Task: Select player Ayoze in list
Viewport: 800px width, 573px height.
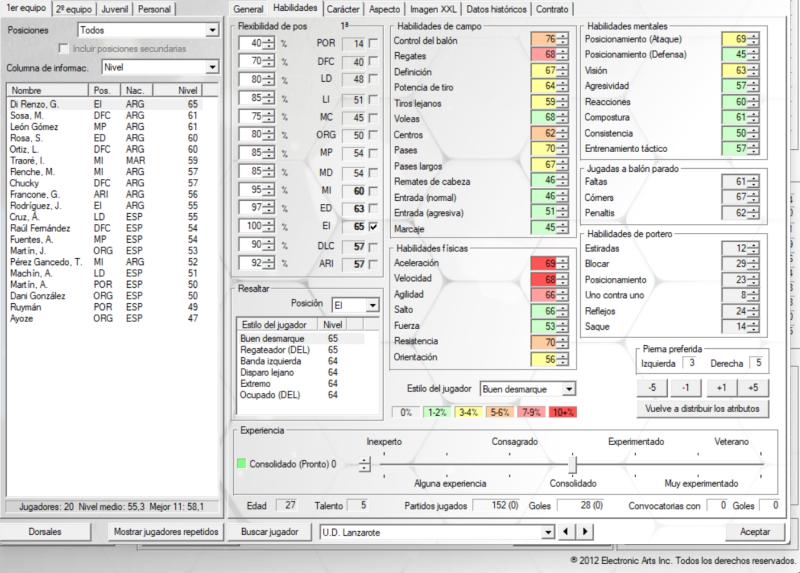Action: click(x=105, y=318)
